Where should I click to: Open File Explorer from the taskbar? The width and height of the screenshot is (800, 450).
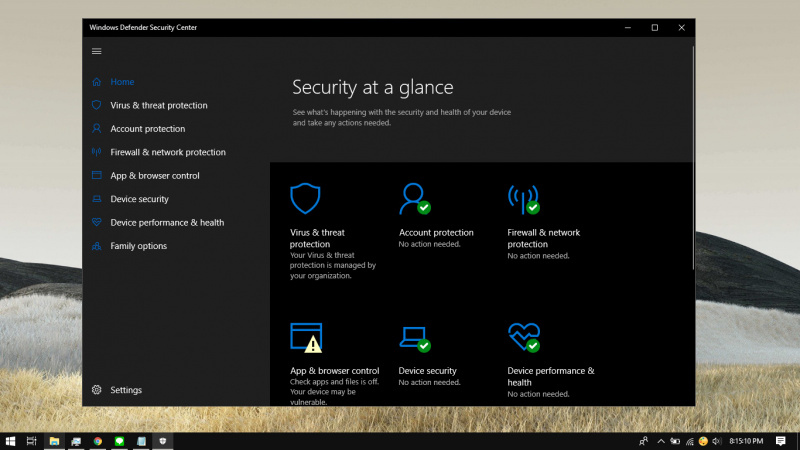[54, 441]
